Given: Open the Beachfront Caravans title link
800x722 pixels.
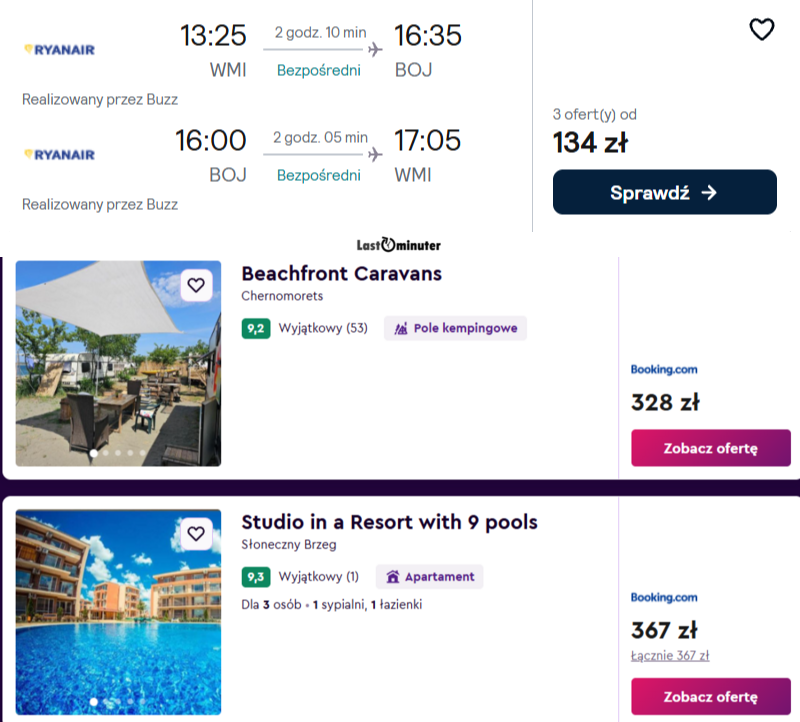Looking at the screenshot, I should (341, 274).
